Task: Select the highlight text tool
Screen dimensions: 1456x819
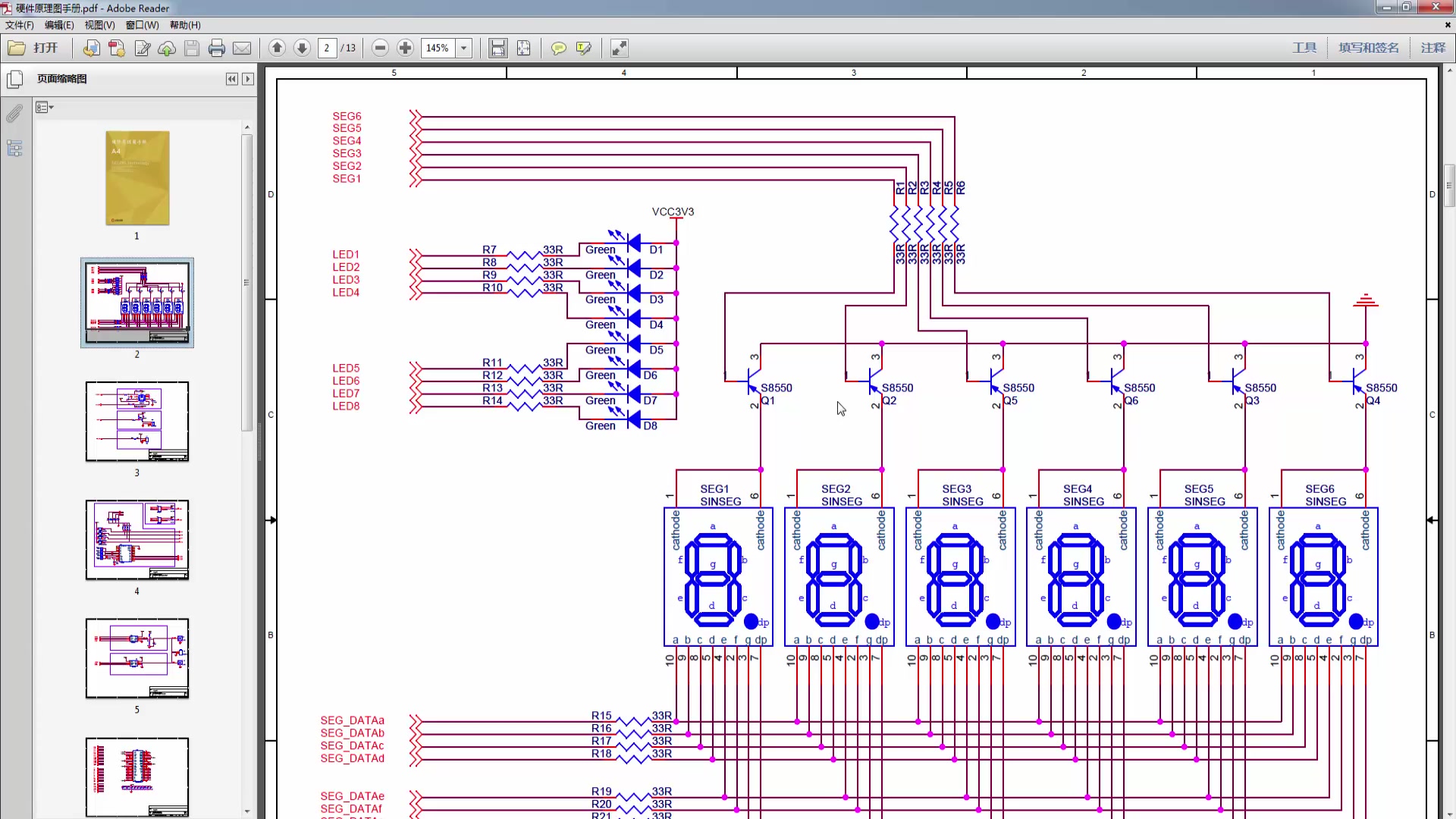Action: pos(584,48)
